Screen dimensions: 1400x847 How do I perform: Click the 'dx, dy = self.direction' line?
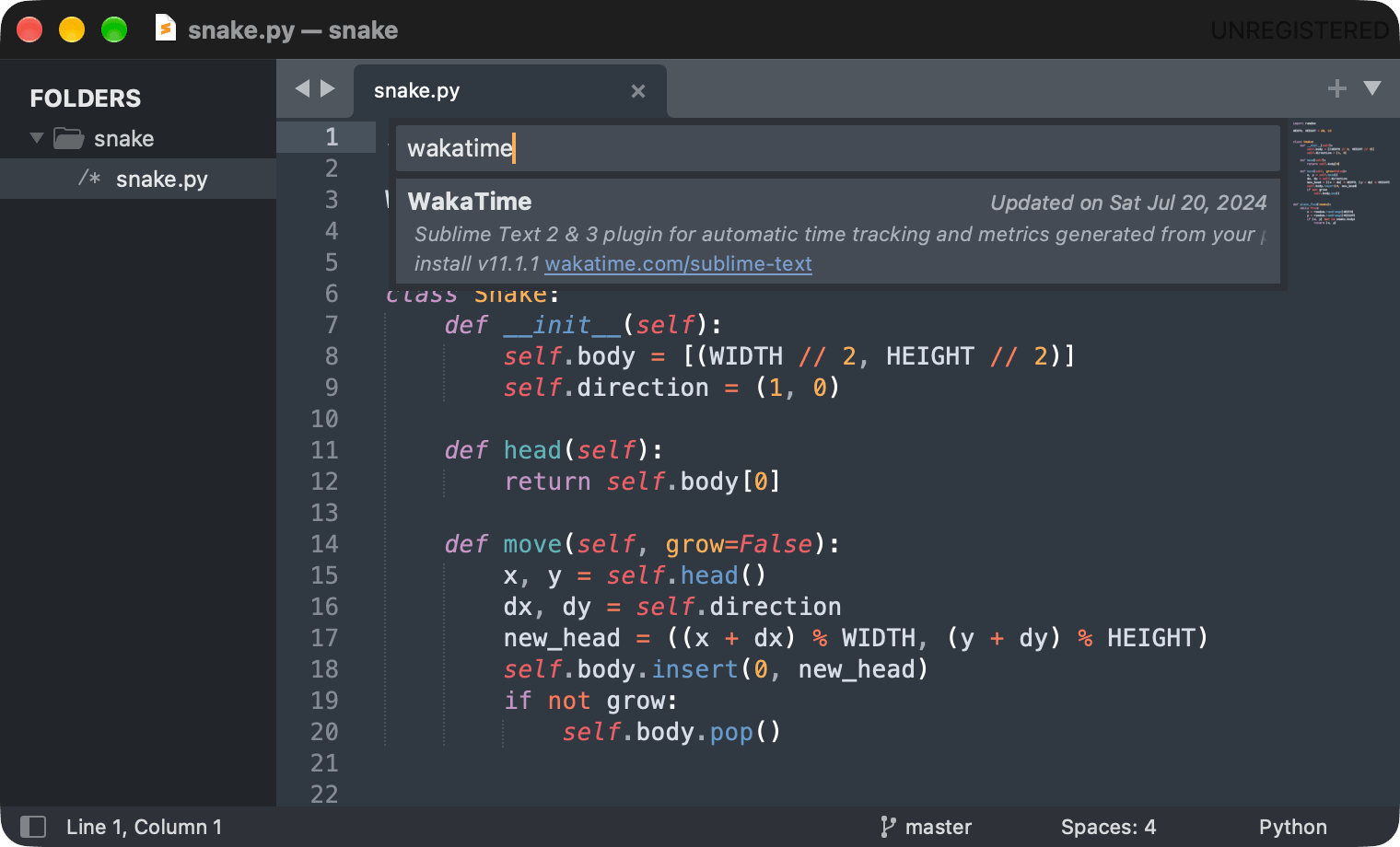tap(672, 606)
